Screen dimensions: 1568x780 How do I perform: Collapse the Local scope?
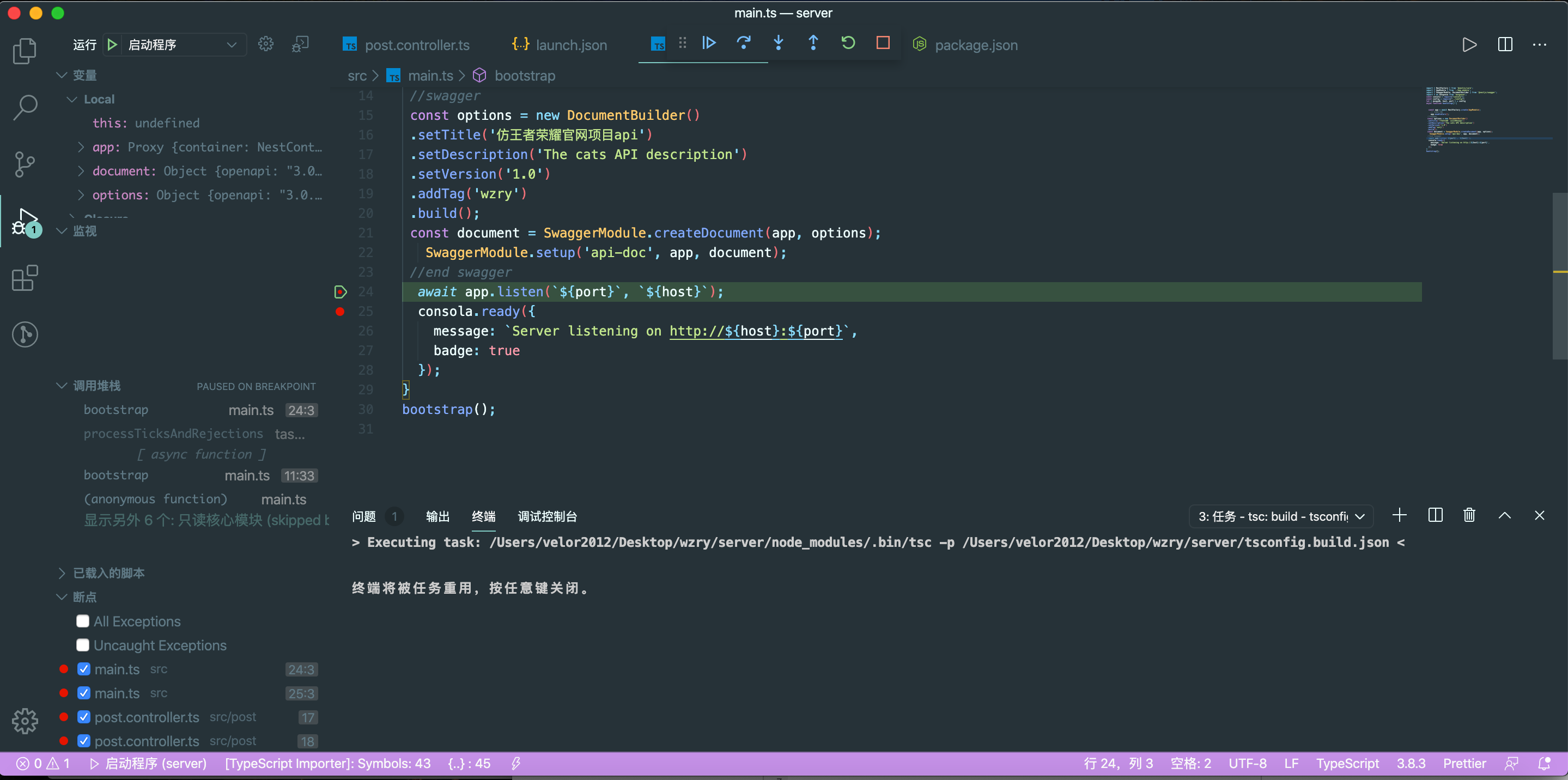(72, 99)
